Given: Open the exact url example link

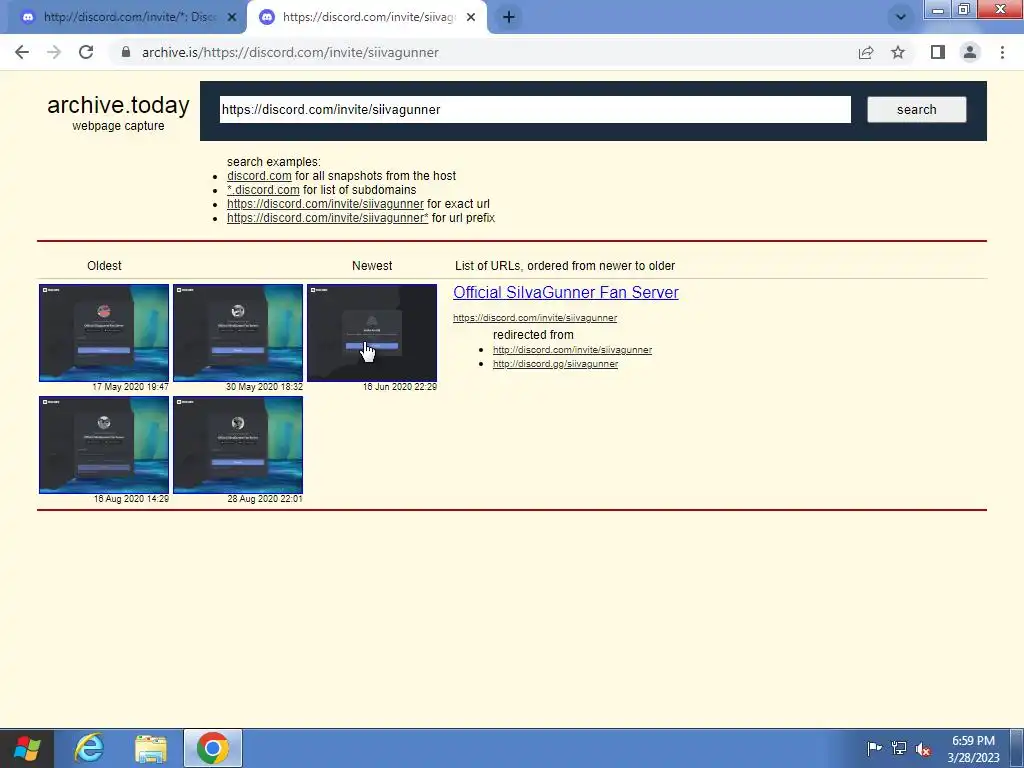Looking at the screenshot, I should point(325,204).
